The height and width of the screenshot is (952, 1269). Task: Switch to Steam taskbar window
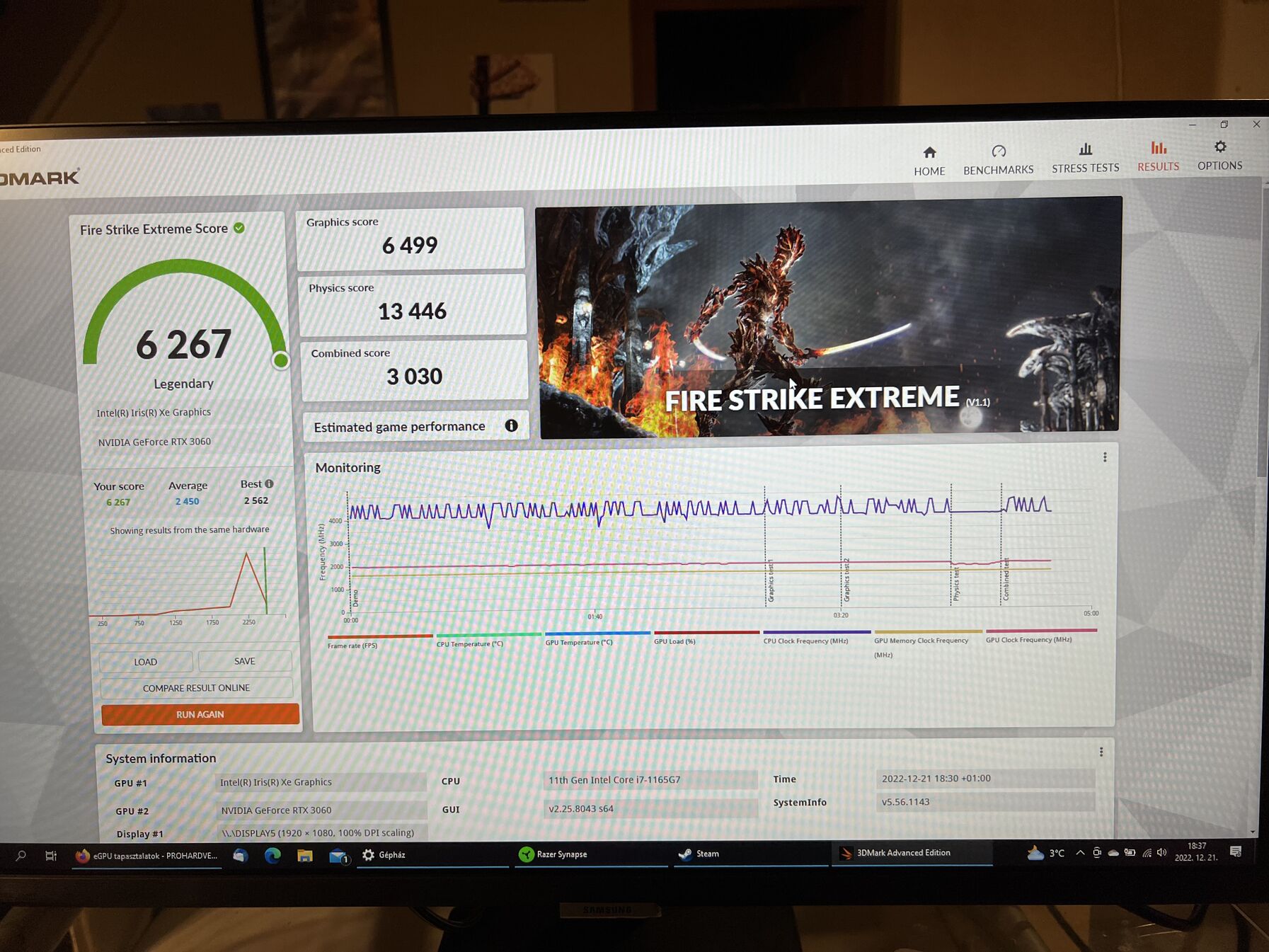(751, 854)
